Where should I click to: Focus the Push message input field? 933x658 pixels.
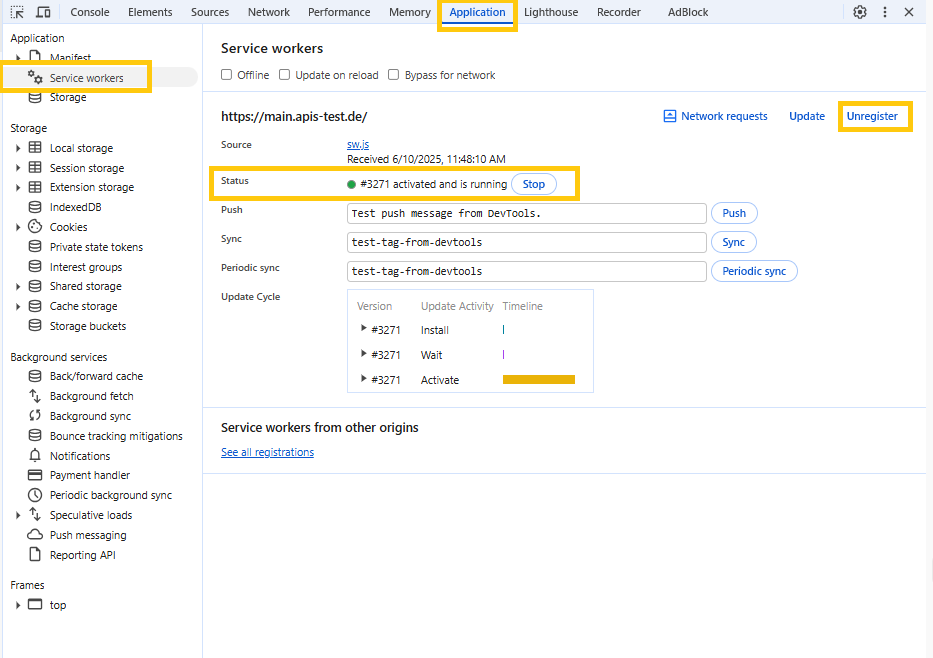pos(527,213)
